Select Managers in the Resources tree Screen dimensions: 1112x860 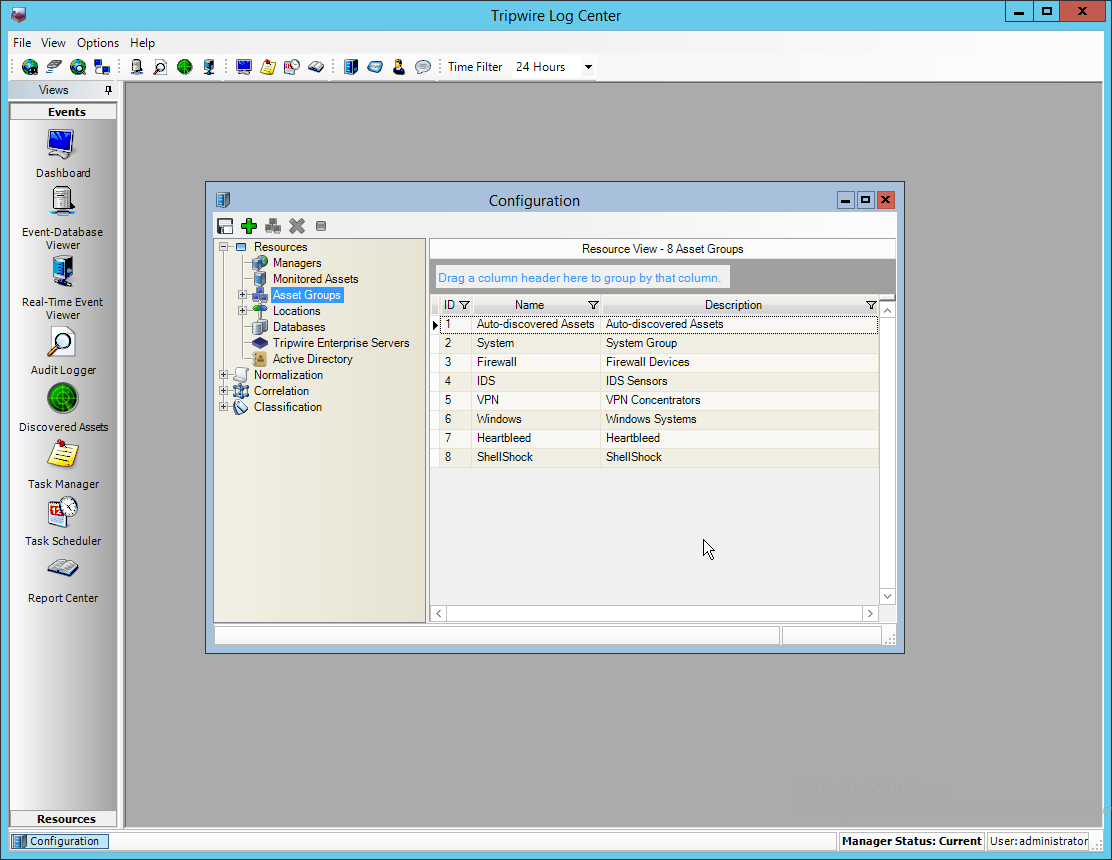pos(297,263)
